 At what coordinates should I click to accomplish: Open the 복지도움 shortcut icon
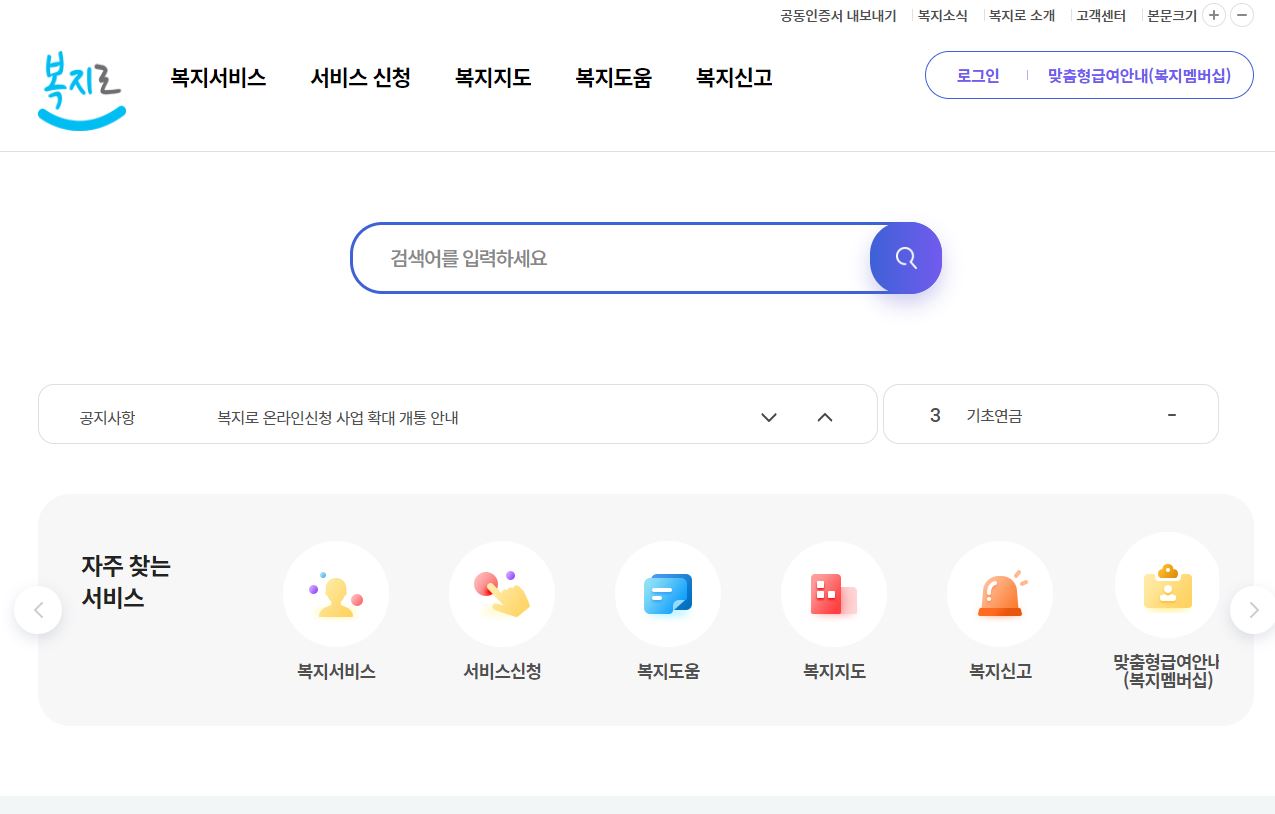(668, 594)
